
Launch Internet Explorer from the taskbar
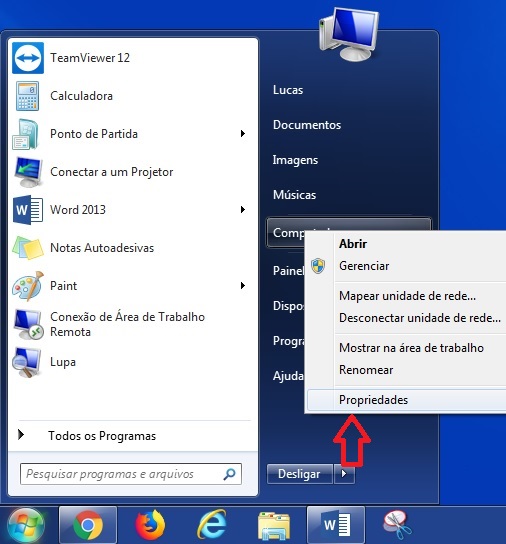pos(212,525)
